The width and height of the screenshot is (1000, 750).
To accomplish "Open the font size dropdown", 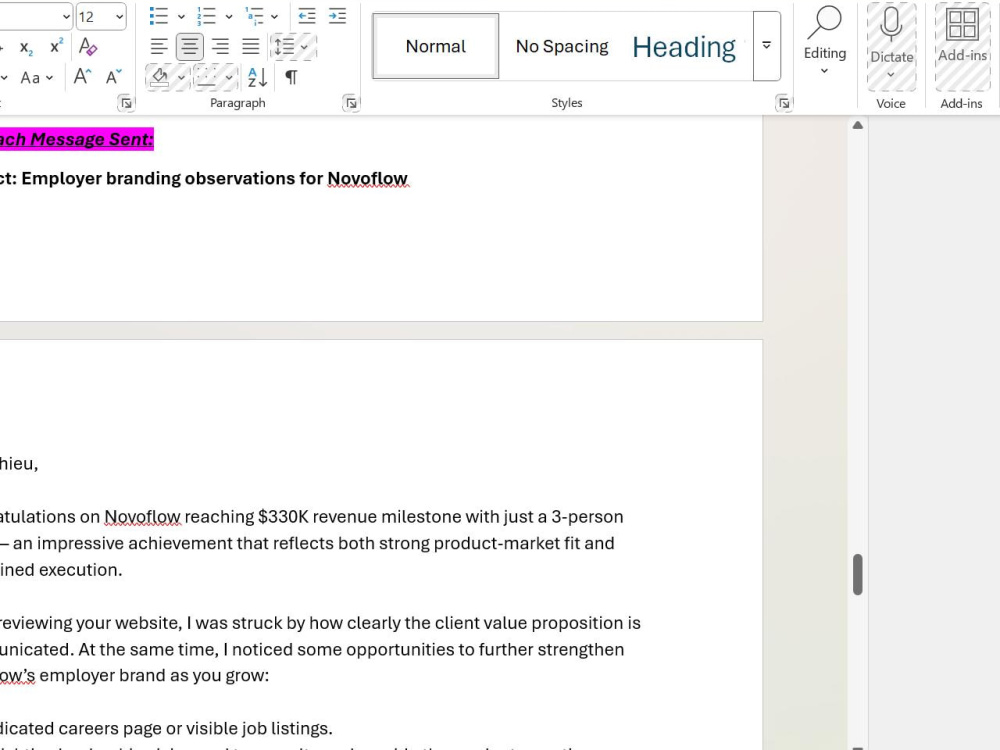I will (x=119, y=17).
